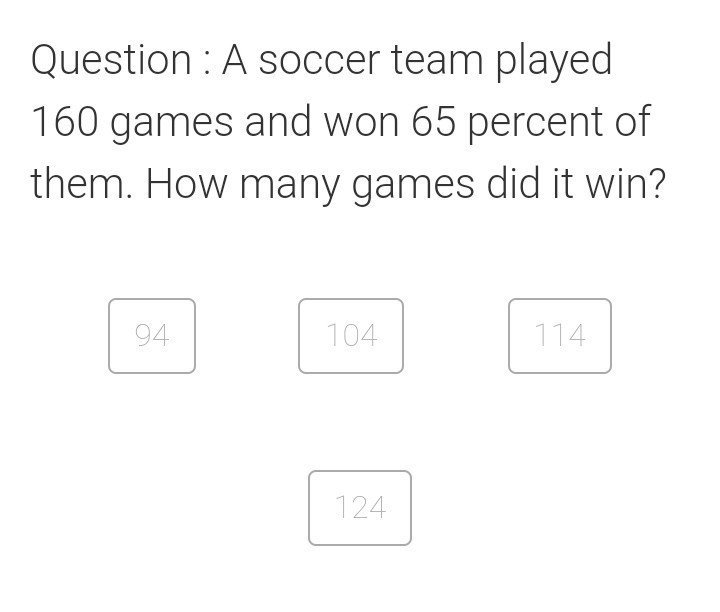Click the word "team" in the question
The width and height of the screenshot is (720, 612).
click(437, 61)
